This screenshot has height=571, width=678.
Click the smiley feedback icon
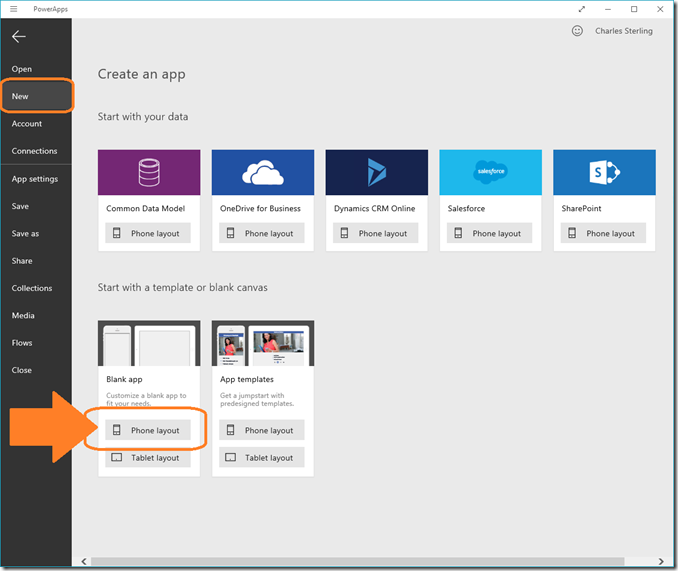577,31
